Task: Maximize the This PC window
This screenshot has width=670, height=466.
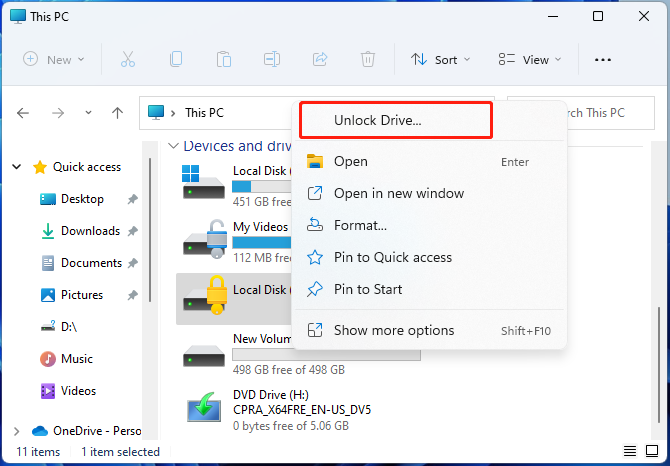Action: point(598,16)
